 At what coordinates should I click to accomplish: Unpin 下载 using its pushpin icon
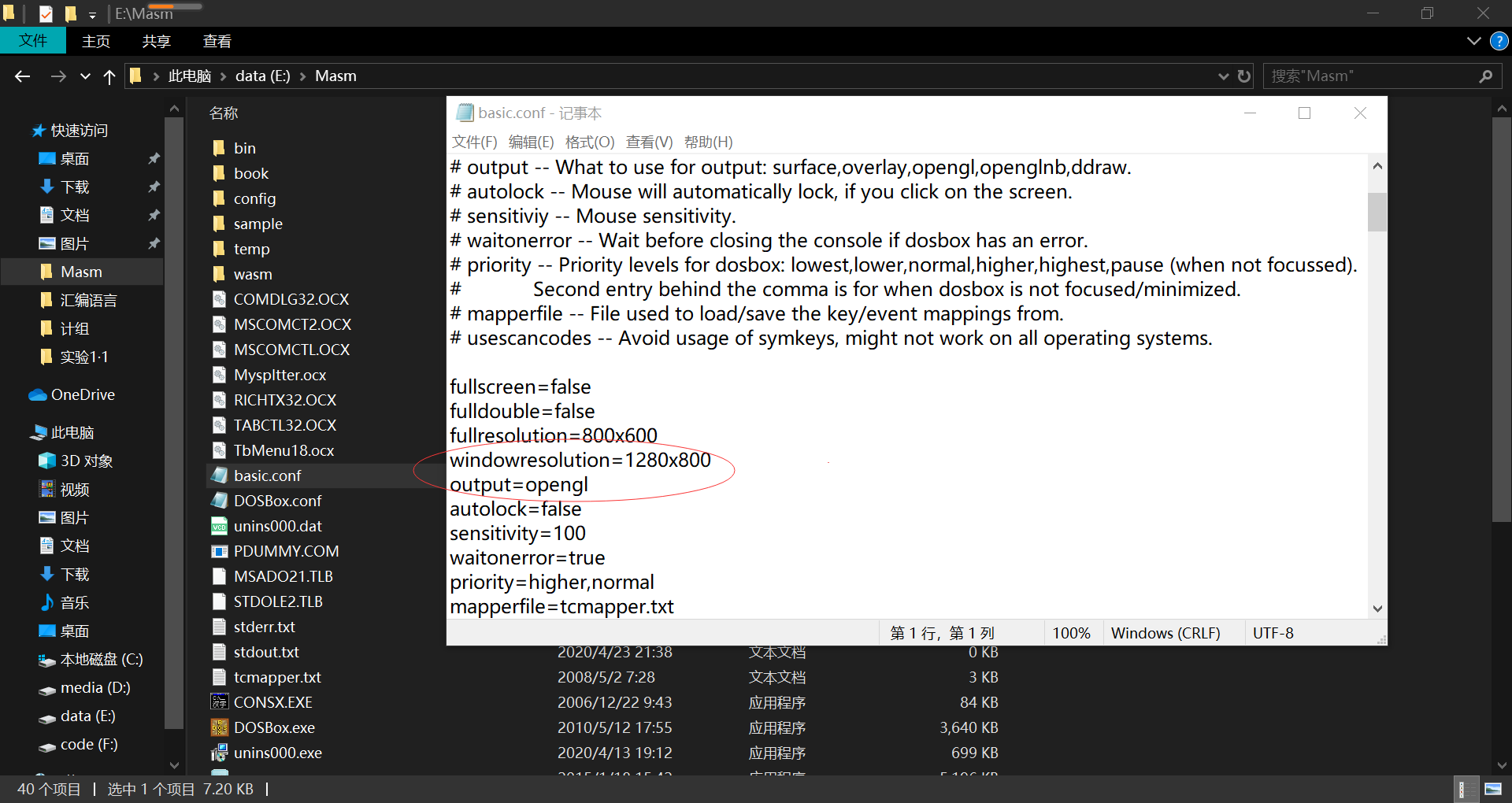point(154,187)
